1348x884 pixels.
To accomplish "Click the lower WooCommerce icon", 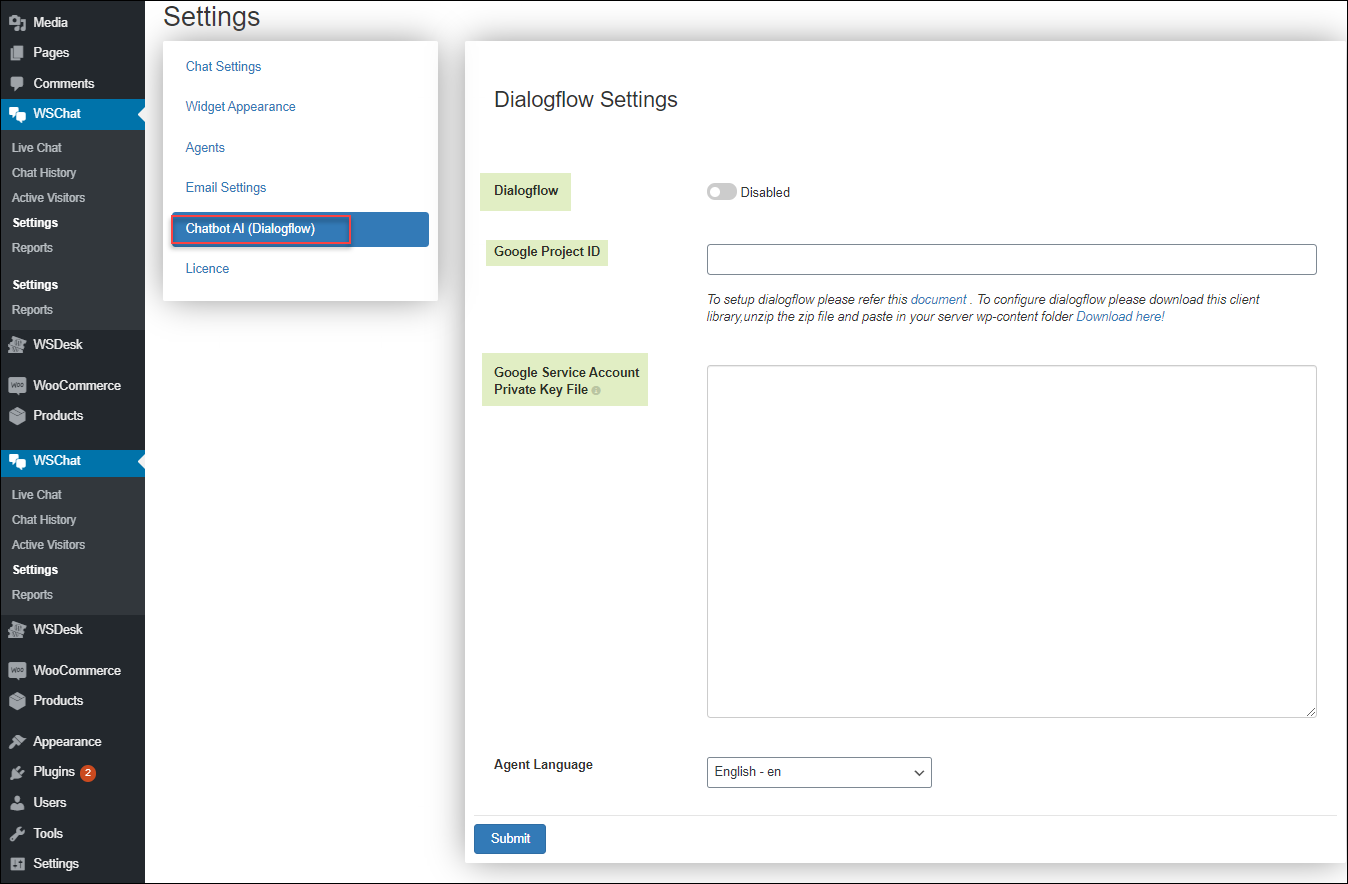I will click(x=17, y=671).
